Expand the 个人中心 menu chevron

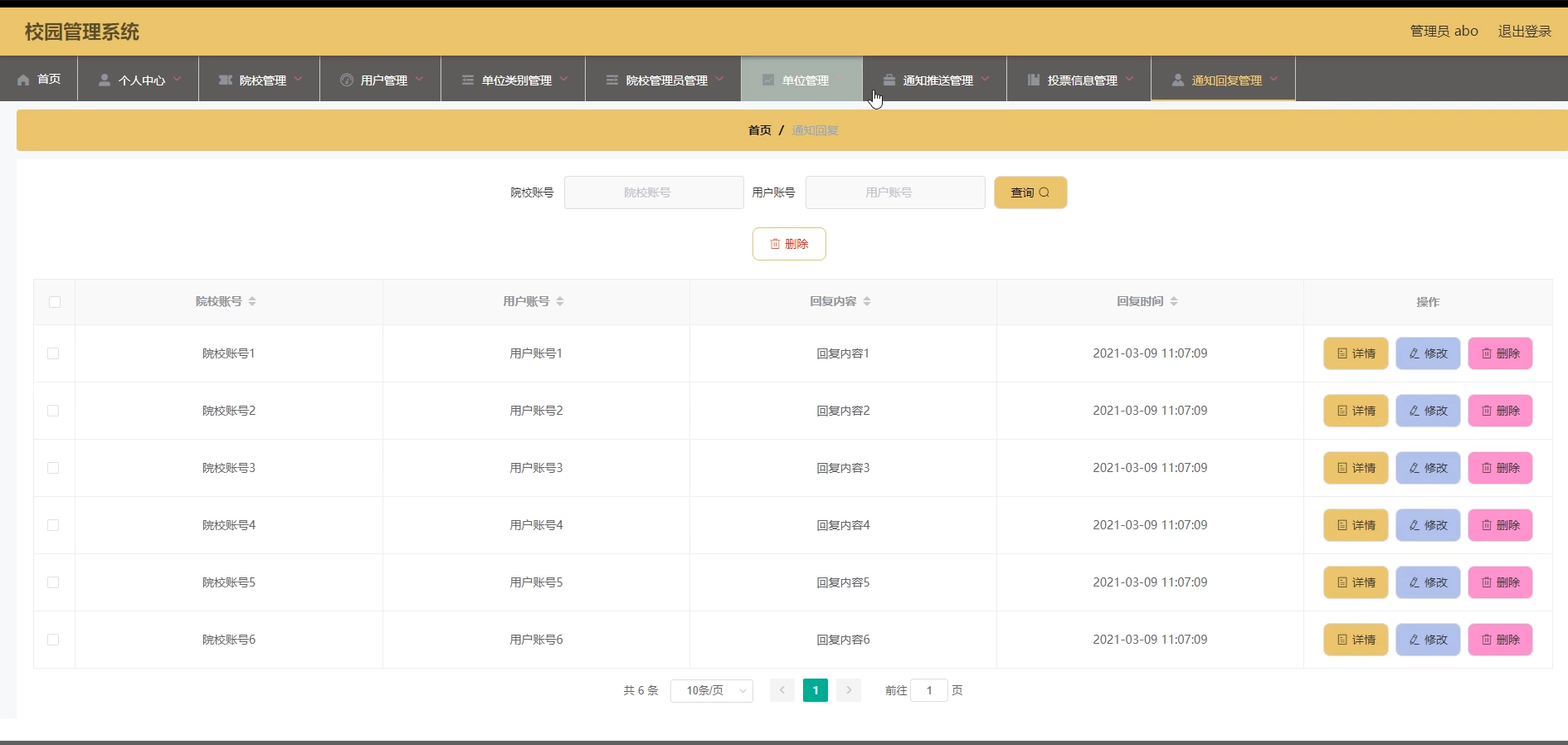[177, 79]
